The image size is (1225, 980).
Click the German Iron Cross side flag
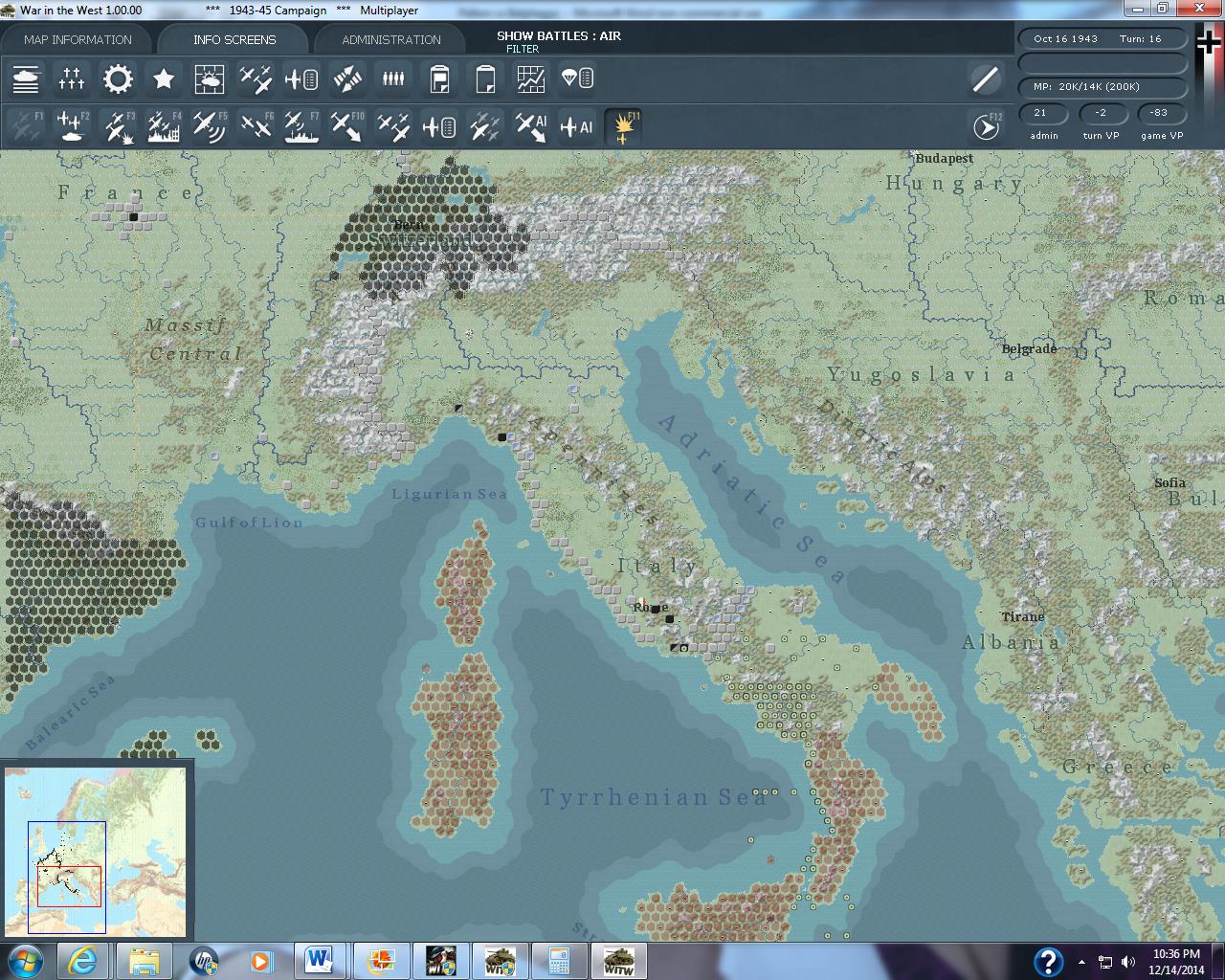pos(1210,43)
